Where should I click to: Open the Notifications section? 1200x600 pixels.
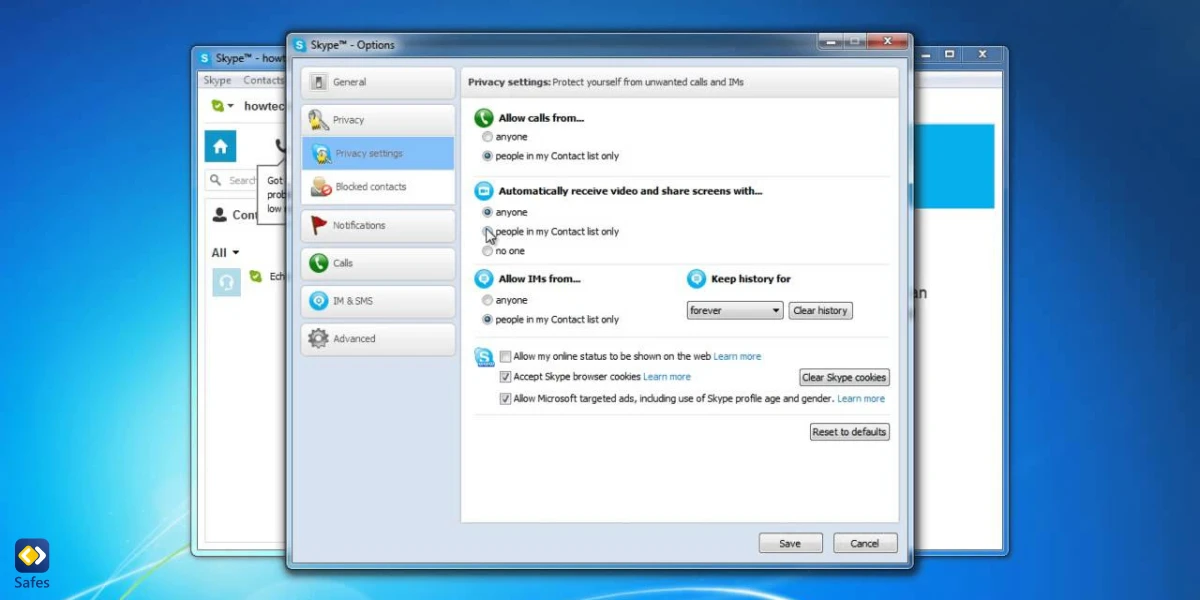[378, 225]
